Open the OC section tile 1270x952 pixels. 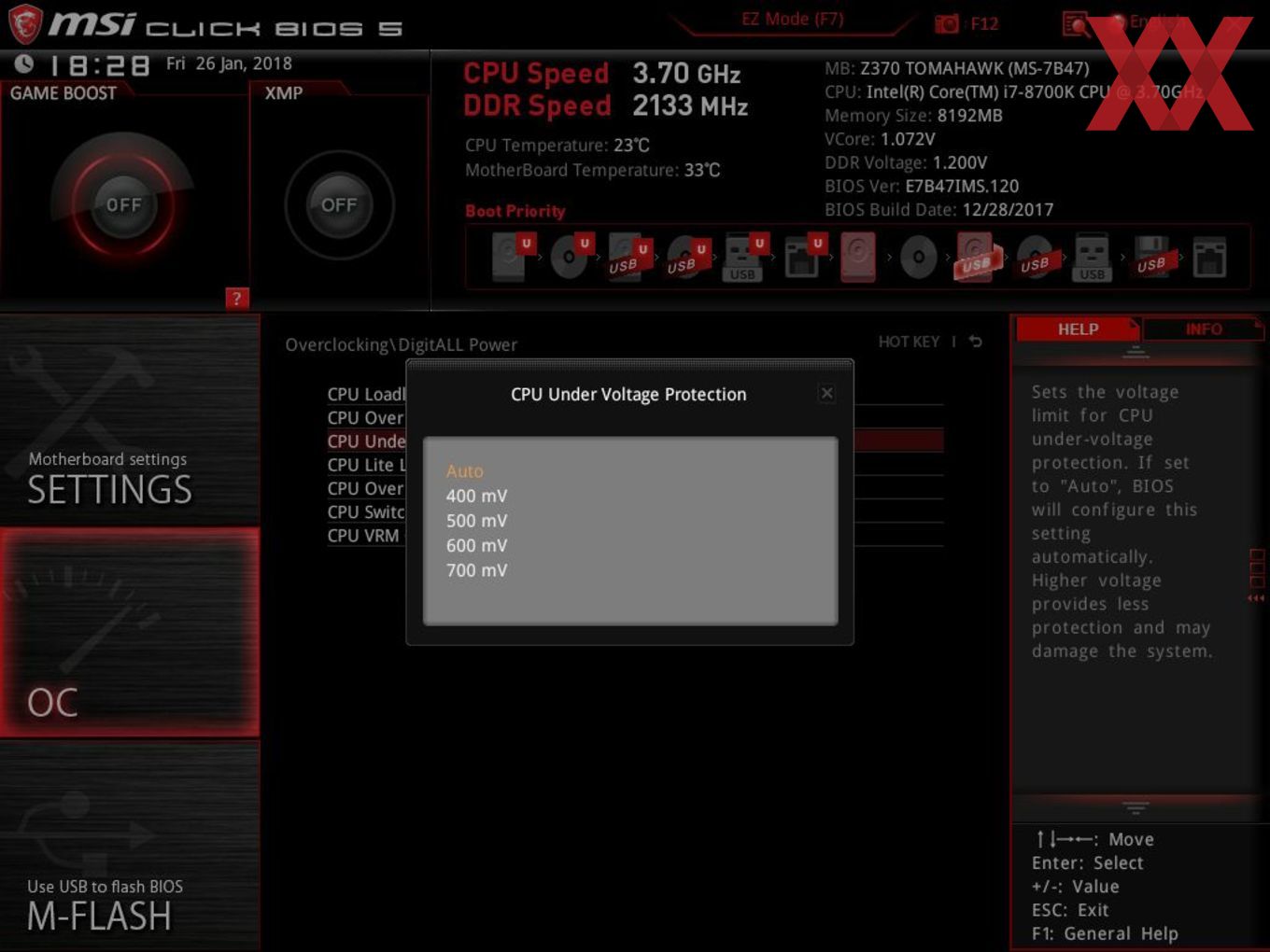coord(130,632)
